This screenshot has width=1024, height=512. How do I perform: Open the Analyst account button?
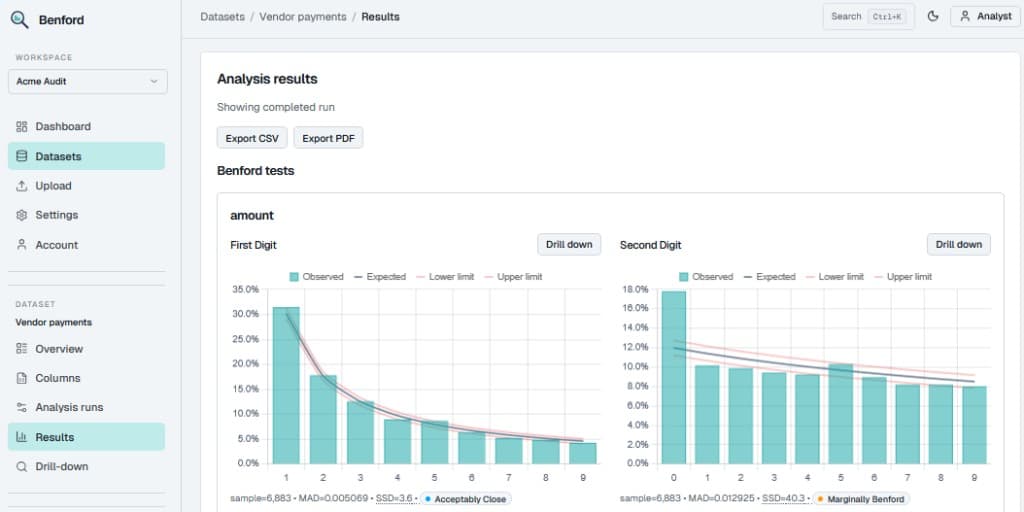point(985,16)
